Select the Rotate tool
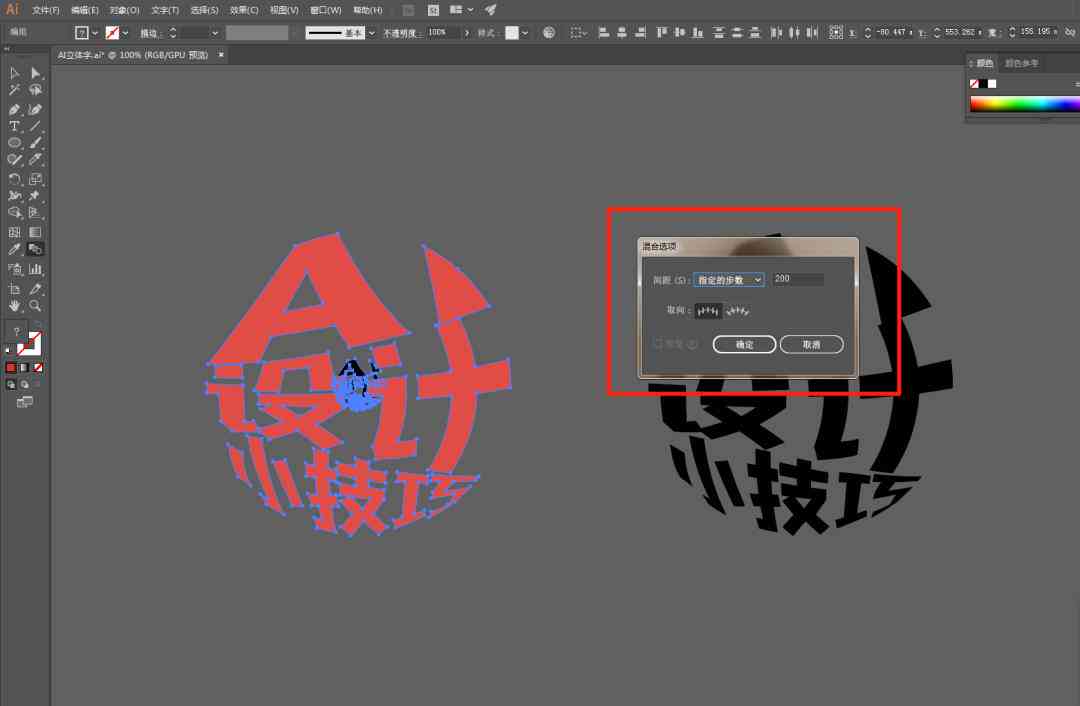This screenshot has width=1080, height=706. click(14, 179)
